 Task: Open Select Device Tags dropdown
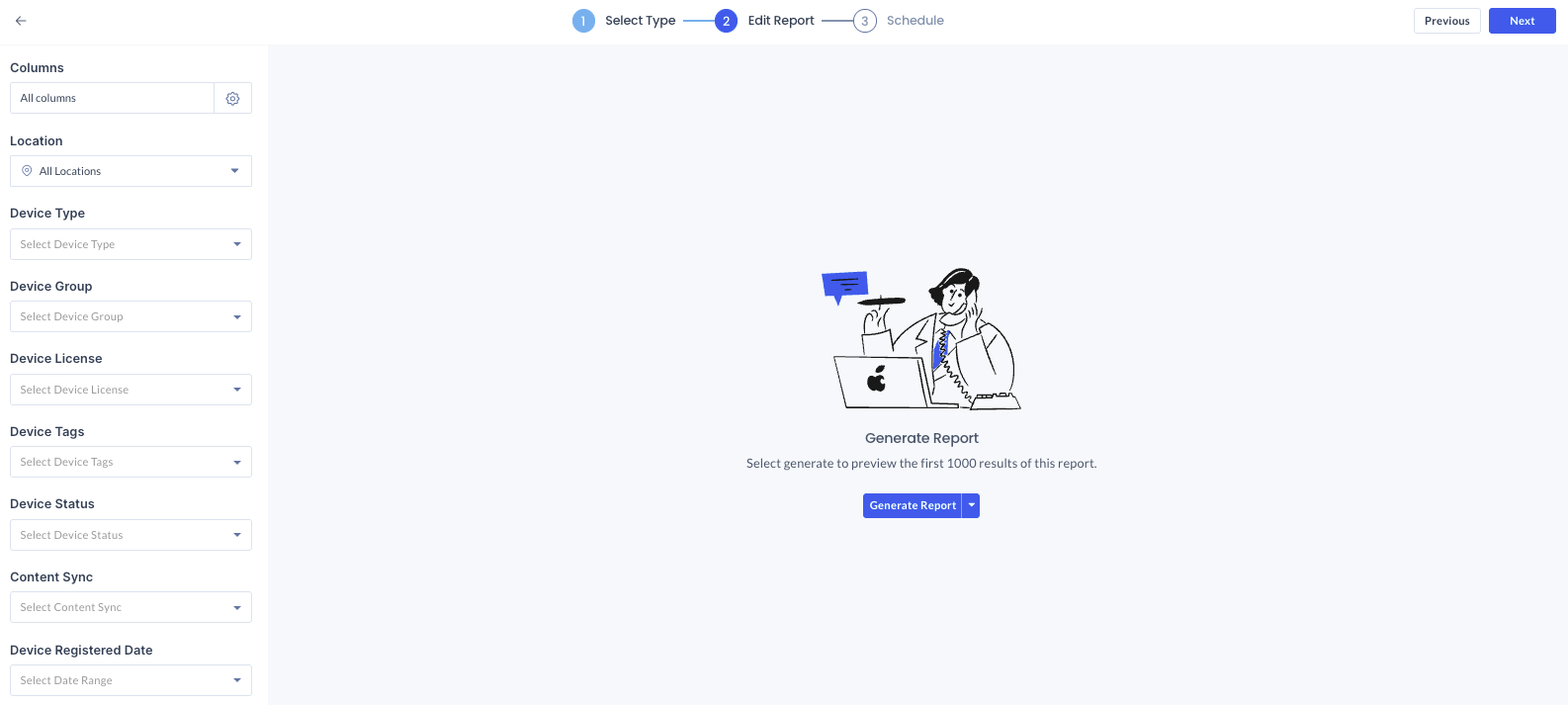click(131, 462)
